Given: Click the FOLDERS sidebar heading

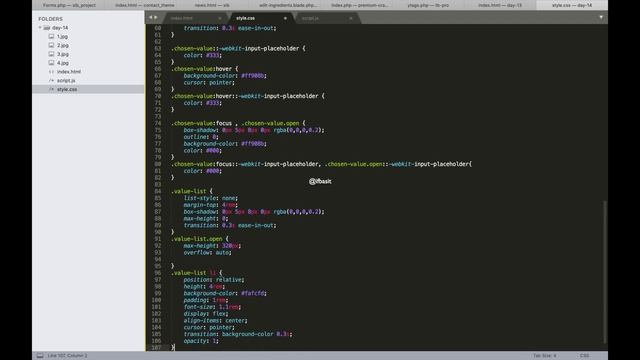Looking at the screenshot, I should click(51, 19).
